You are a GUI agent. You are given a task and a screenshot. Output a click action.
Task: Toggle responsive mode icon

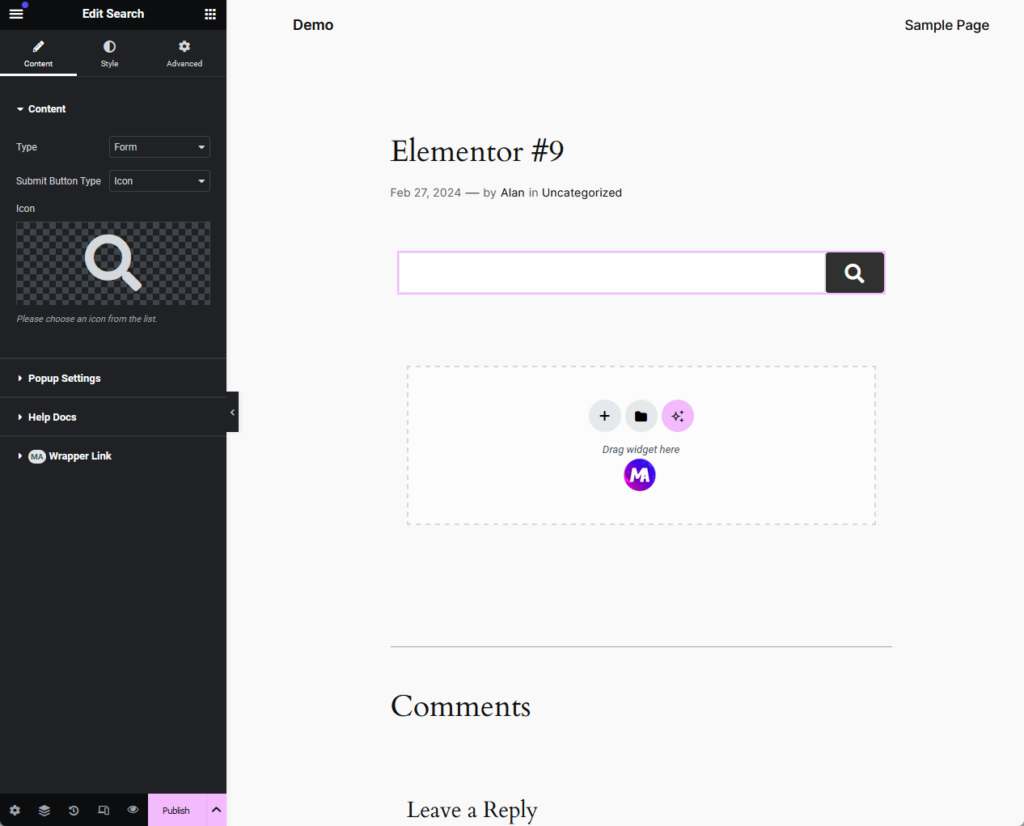click(x=103, y=810)
